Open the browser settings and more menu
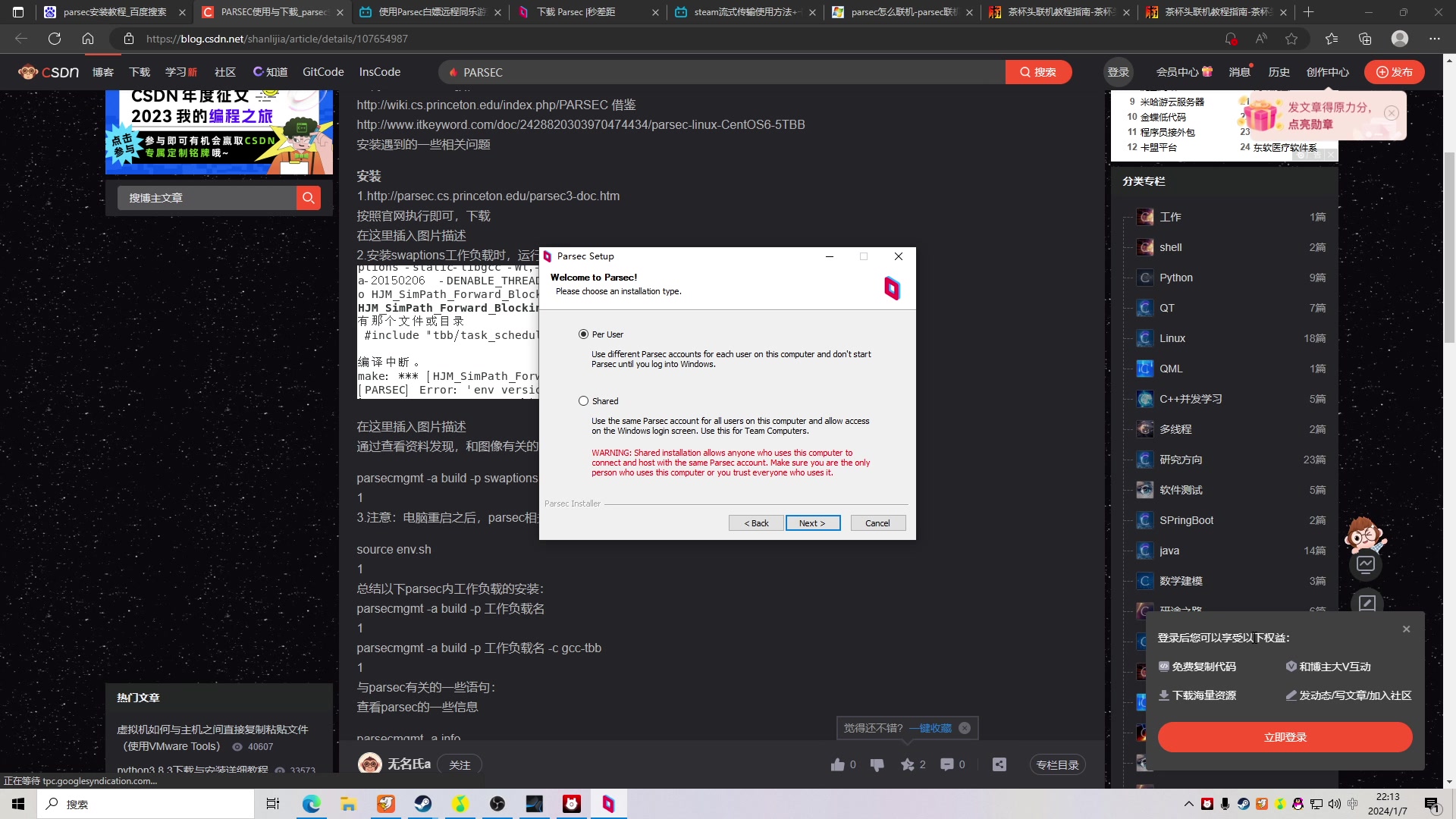 coord(1434,39)
